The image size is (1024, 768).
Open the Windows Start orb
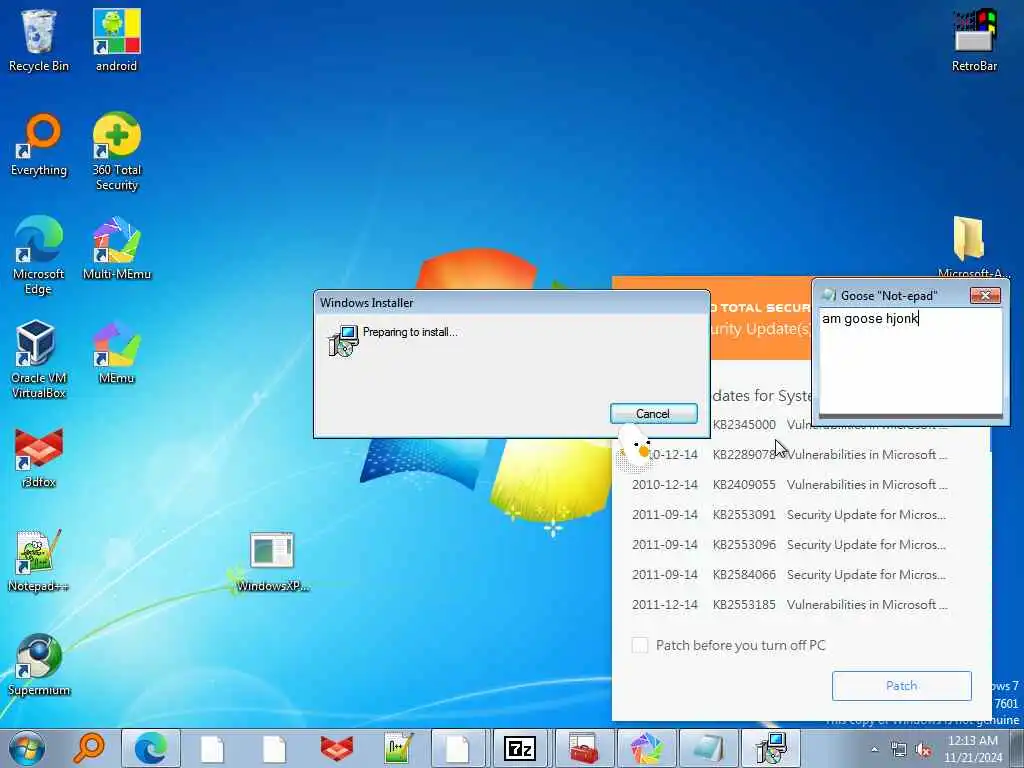tap(27, 748)
